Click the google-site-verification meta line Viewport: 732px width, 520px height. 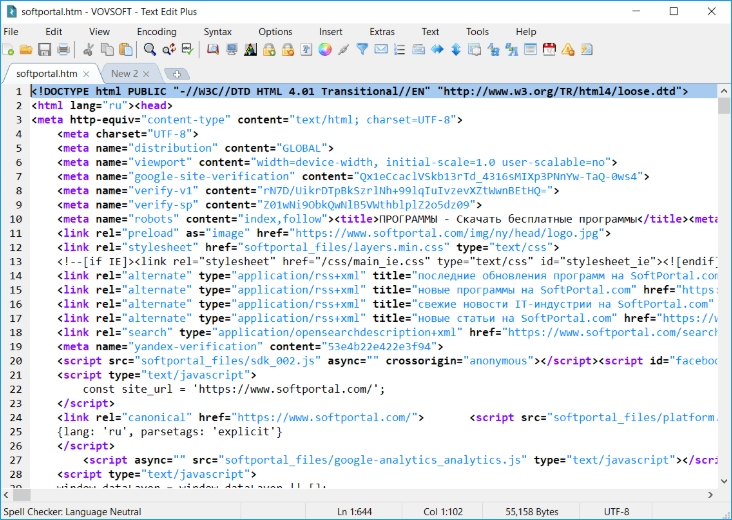[x=353, y=176]
